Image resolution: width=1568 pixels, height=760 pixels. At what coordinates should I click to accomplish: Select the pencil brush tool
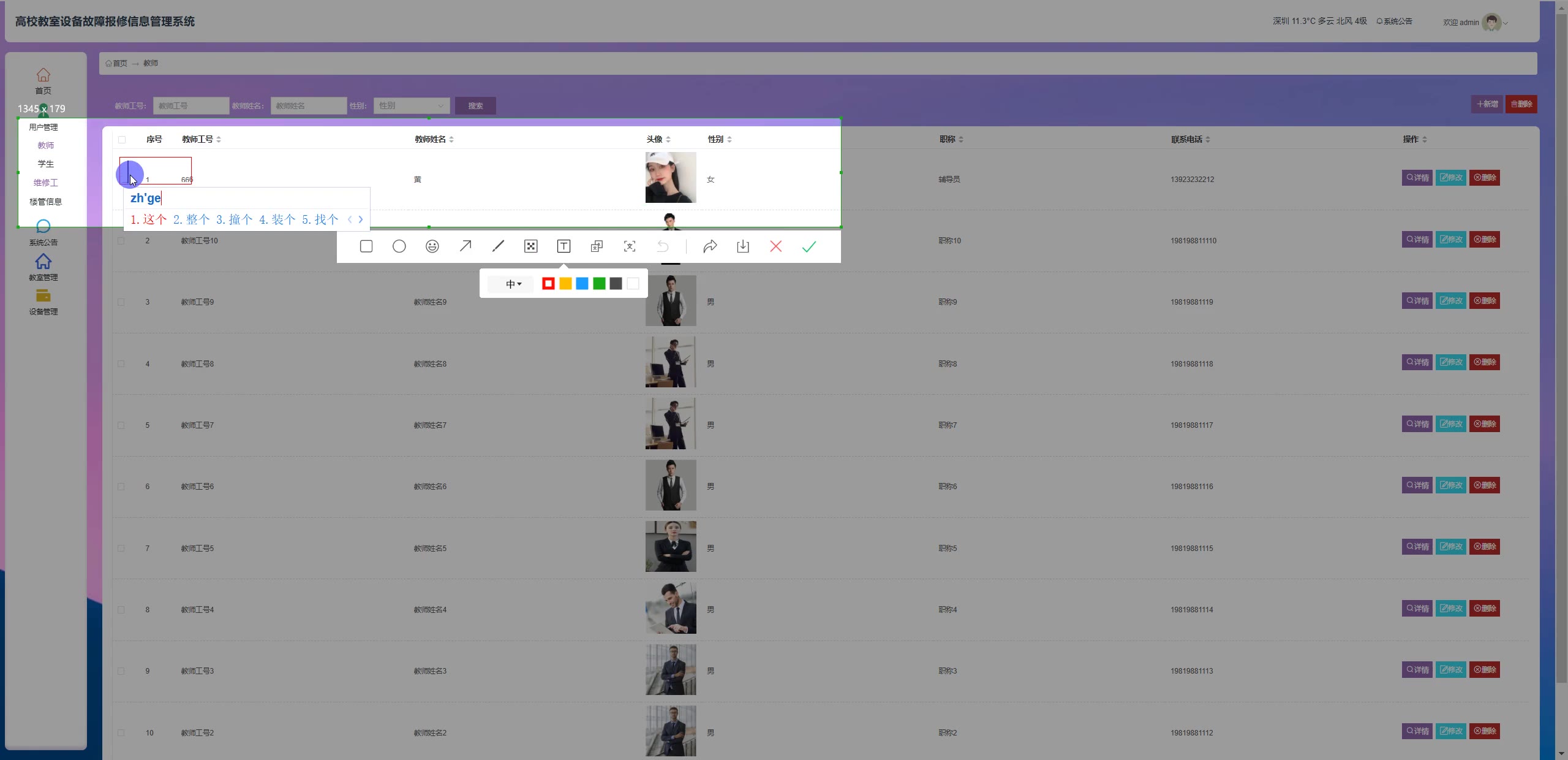(498, 246)
